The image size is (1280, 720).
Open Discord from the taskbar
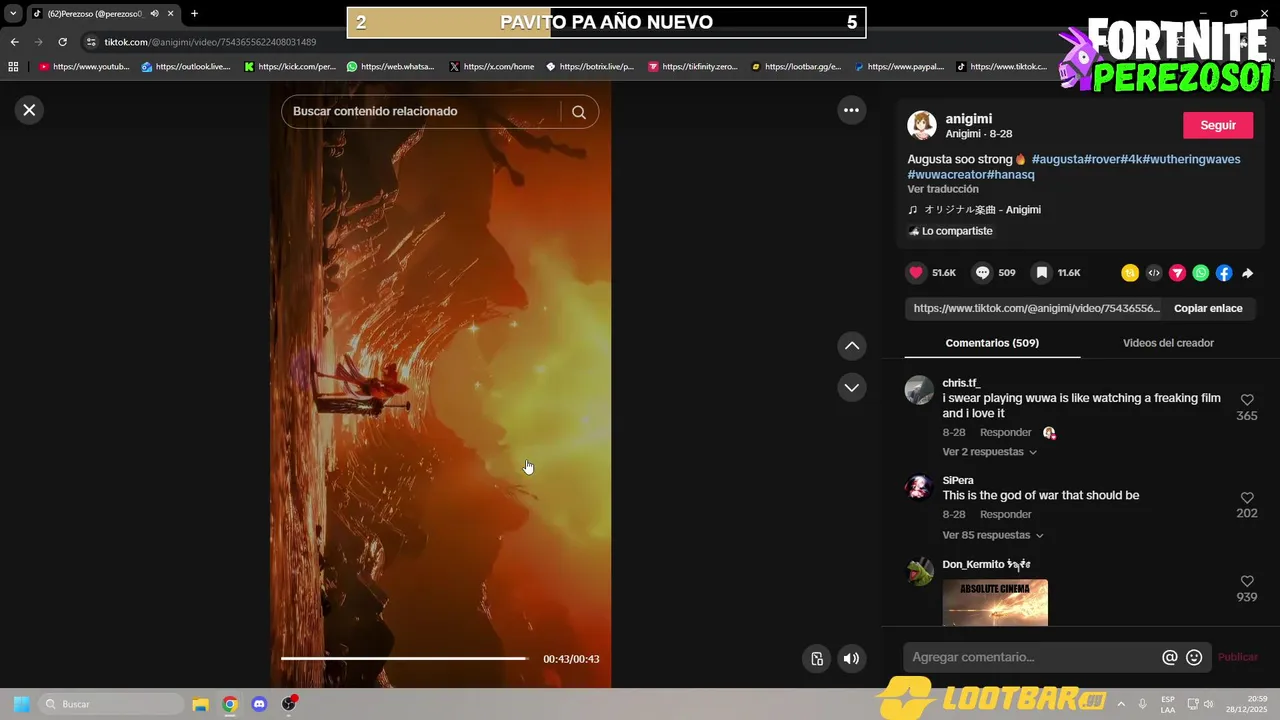(x=260, y=704)
